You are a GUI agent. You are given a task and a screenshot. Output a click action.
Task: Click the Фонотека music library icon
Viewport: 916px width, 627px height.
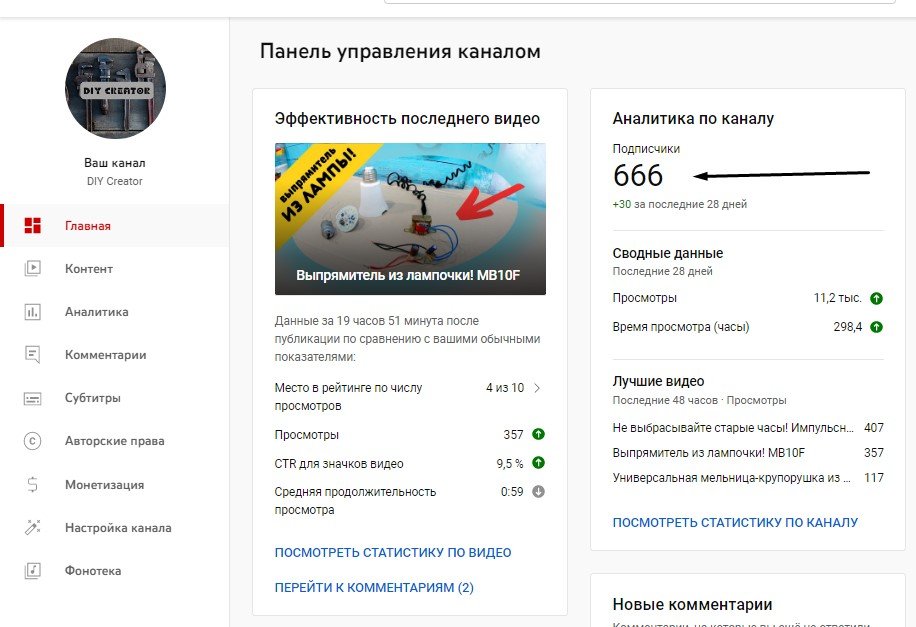[x=33, y=570]
